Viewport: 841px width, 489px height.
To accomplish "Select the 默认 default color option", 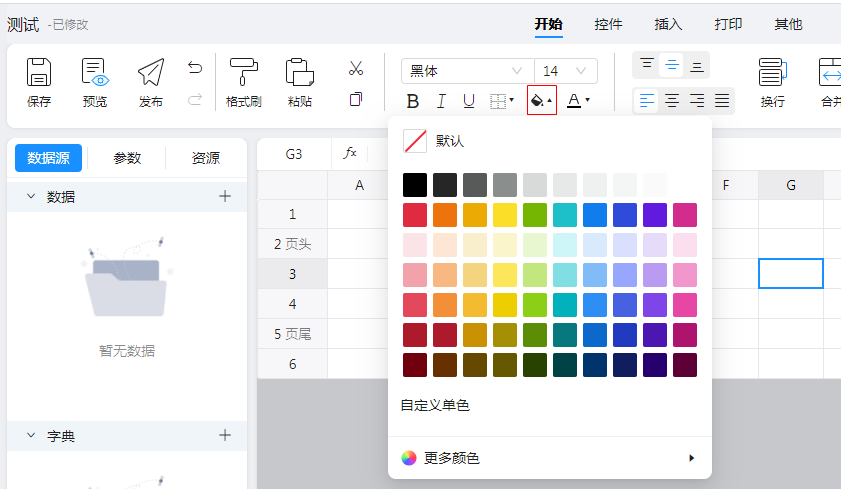I will pos(435,141).
